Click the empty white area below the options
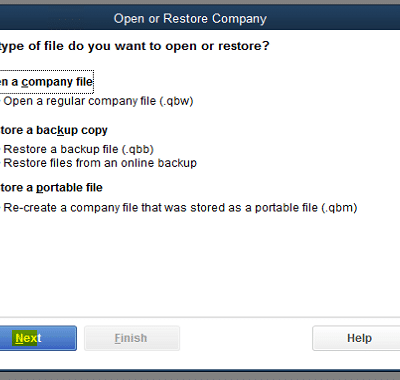The image size is (400, 380). [x=200, y=265]
